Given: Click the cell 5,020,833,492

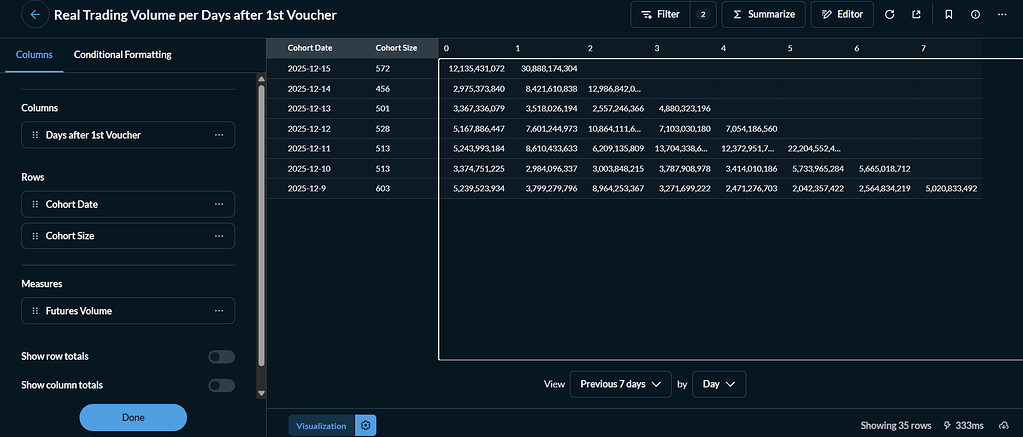Looking at the screenshot, I should (x=951, y=188).
